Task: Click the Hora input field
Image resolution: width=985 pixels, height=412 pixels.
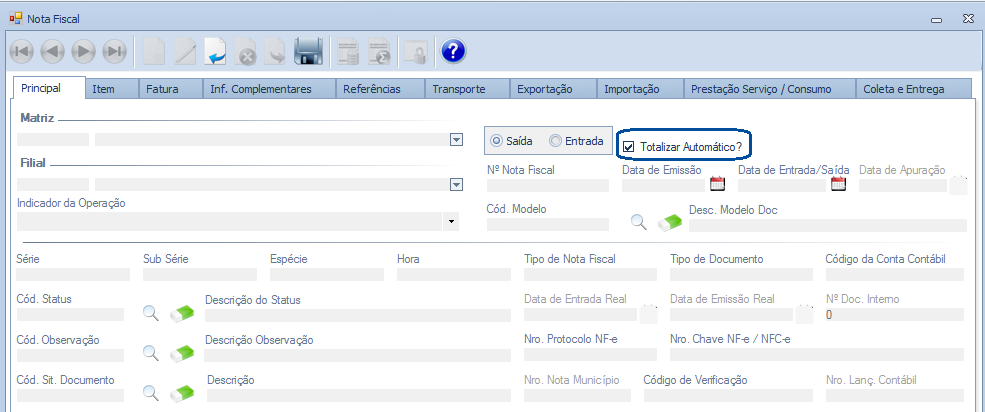Action: pyautogui.click(x=454, y=274)
